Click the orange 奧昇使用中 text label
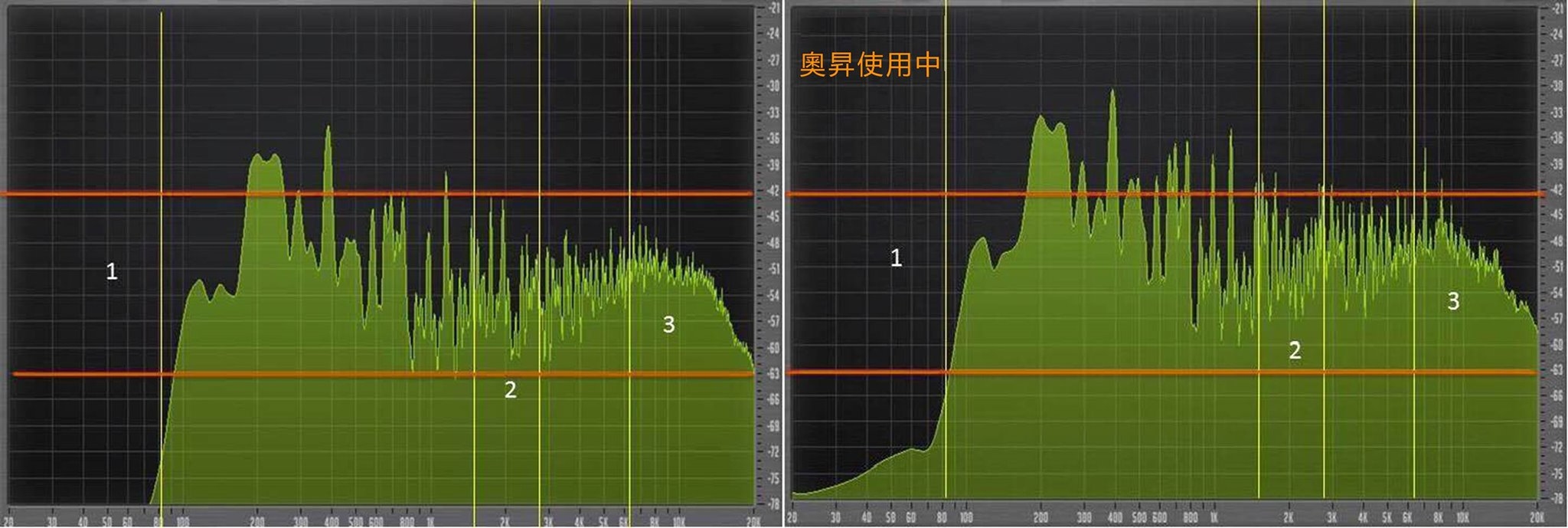 tap(869, 65)
